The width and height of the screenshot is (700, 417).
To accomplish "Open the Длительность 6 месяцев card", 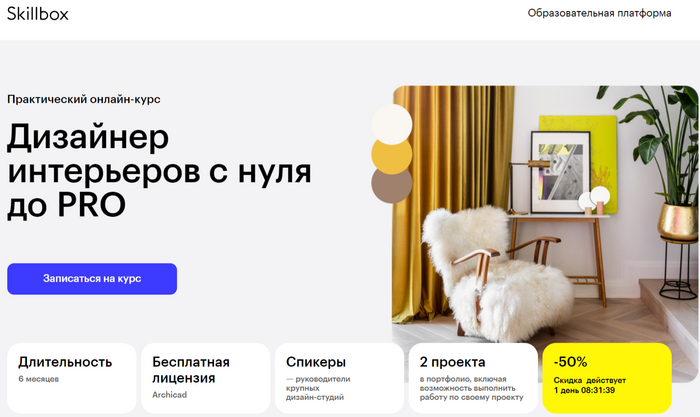I will 72,378.
